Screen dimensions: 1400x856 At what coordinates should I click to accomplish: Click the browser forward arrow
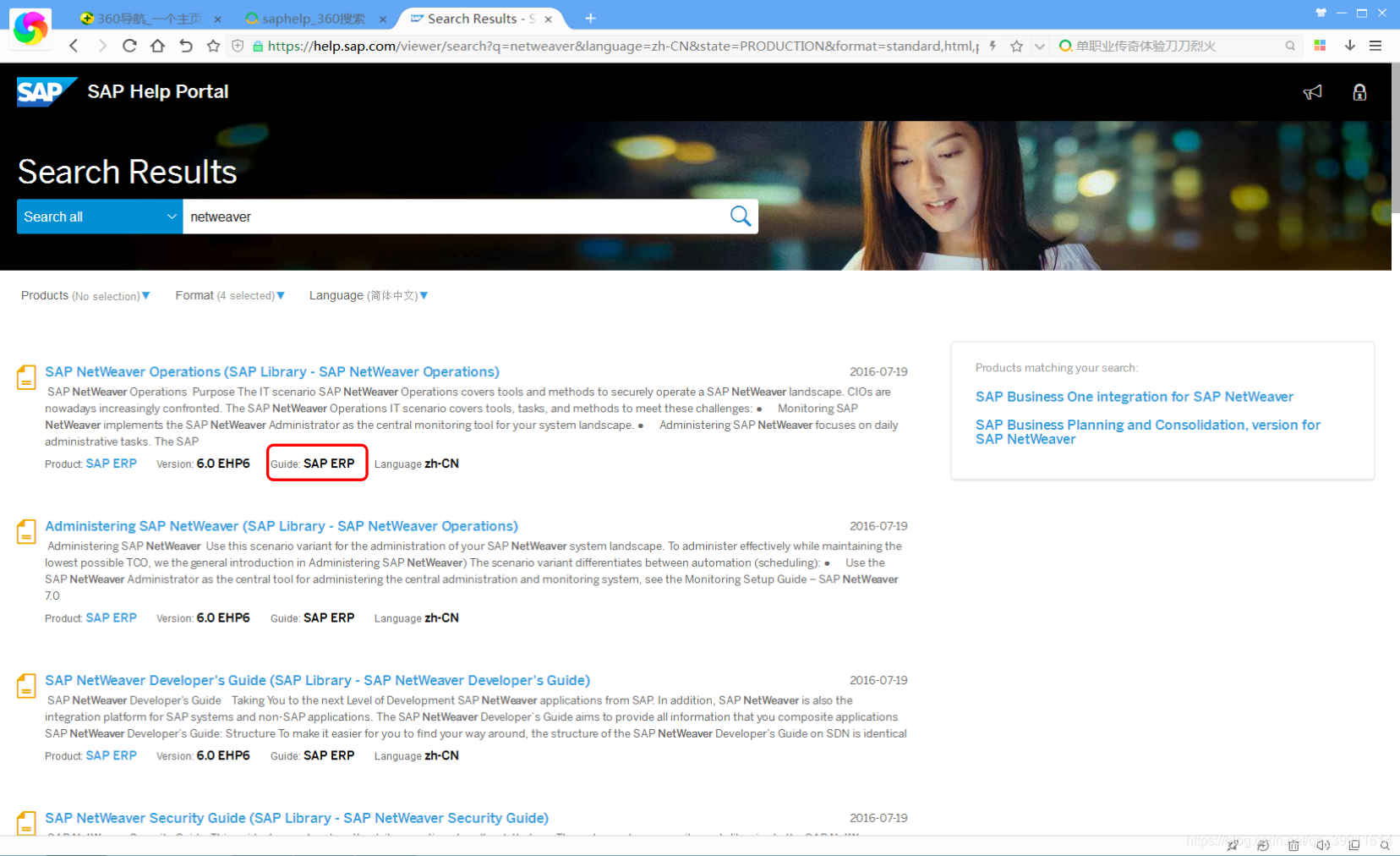pyautogui.click(x=102, y=46)
